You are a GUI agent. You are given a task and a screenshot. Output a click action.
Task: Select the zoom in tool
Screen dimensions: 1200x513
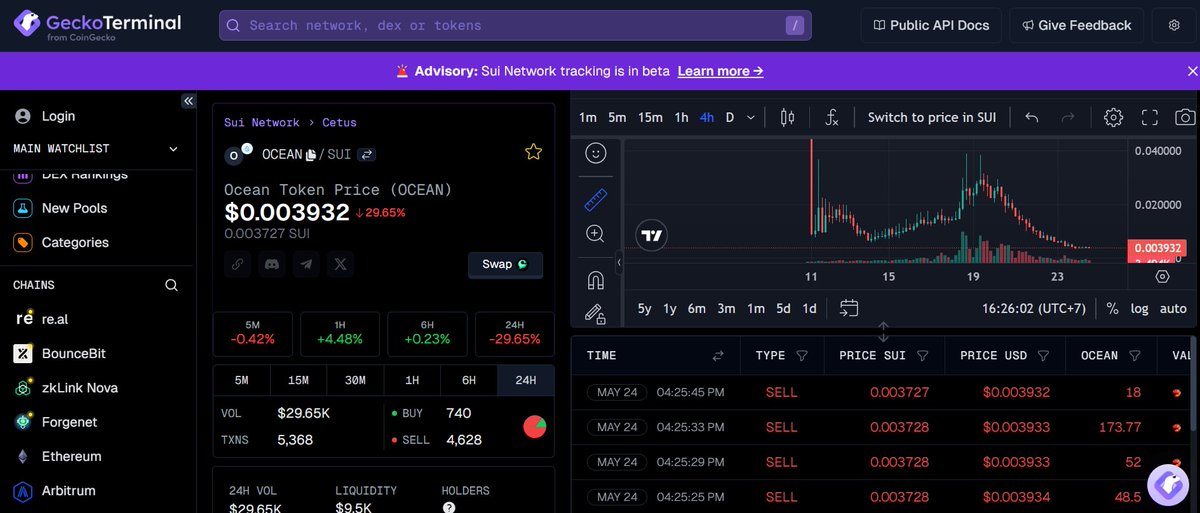[595, 234]
